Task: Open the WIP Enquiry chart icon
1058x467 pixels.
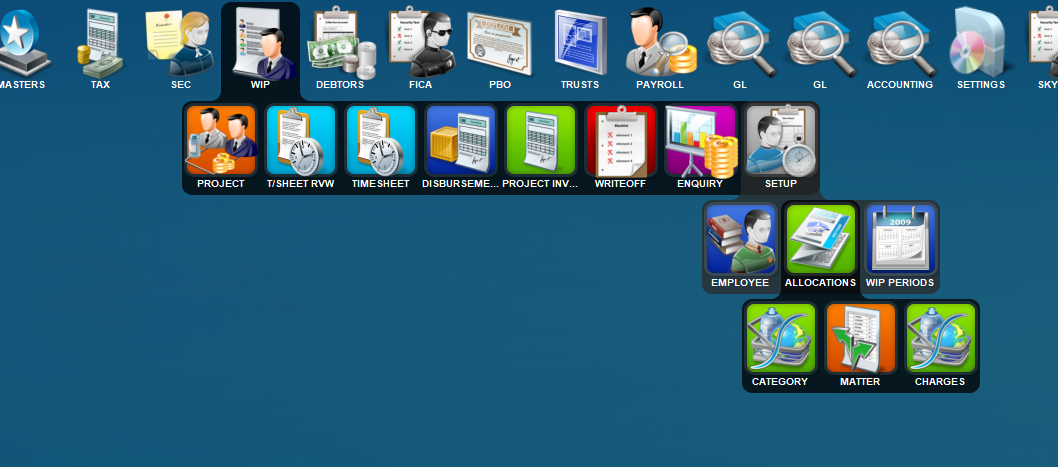Action: click(700, 142)
